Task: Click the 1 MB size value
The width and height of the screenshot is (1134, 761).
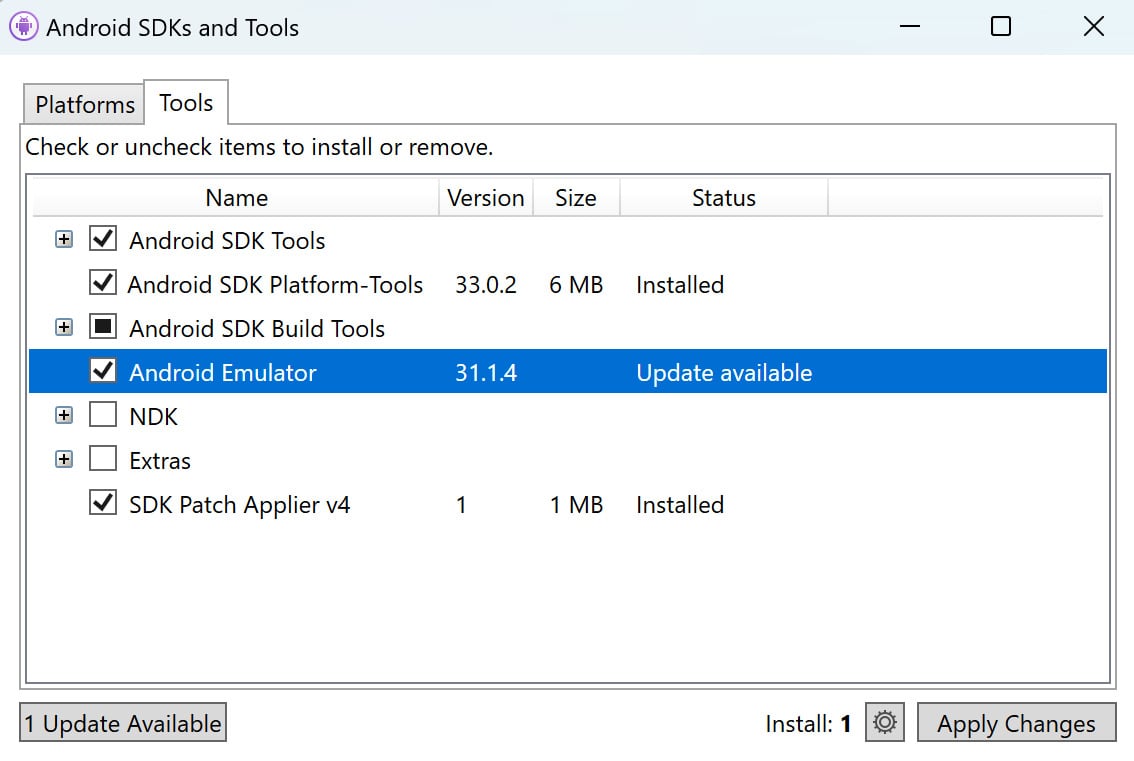Action: (x=576, y=505)
